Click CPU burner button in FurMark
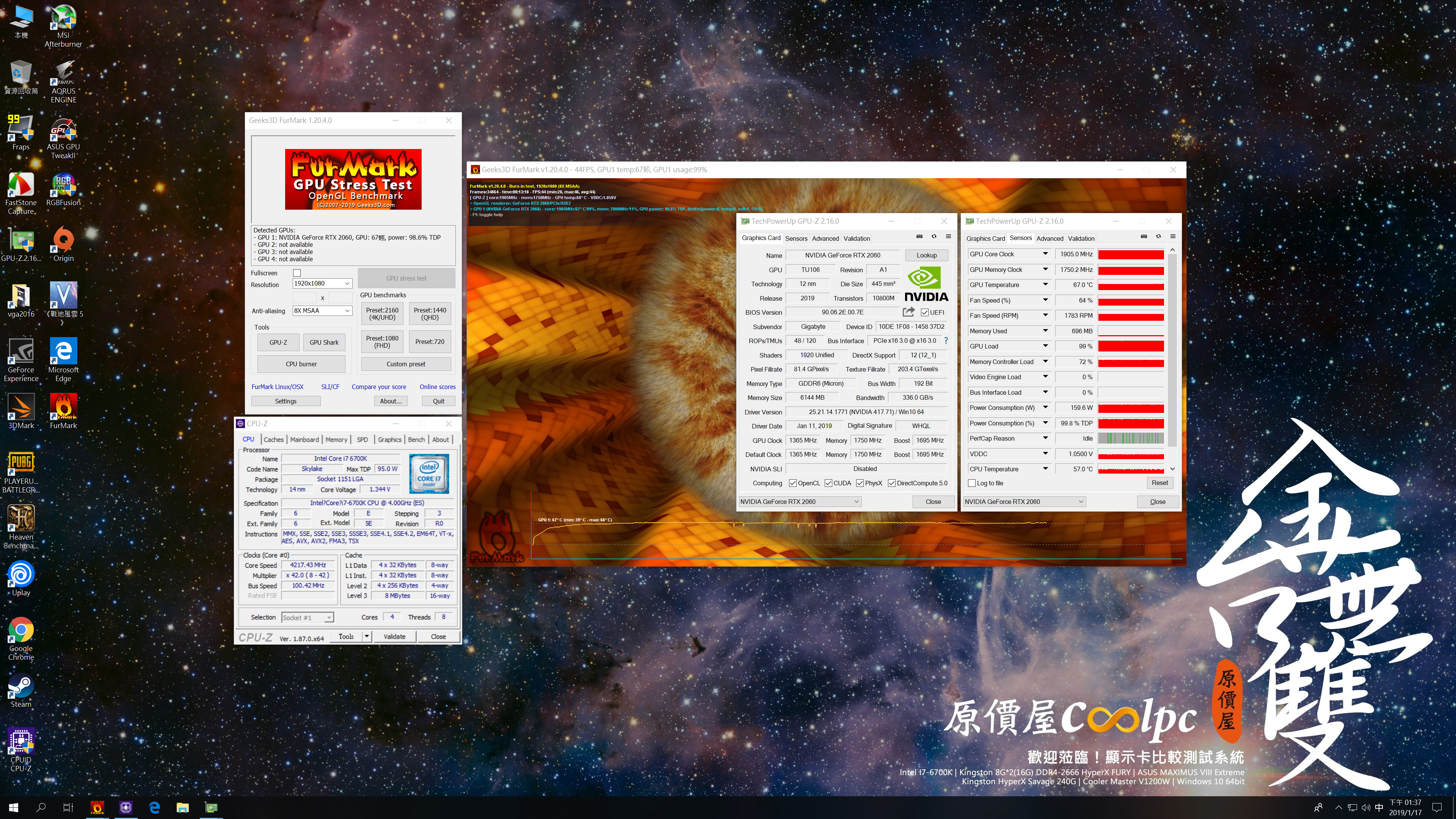This screenshot has height=819, width=1456. coord(301,364)
